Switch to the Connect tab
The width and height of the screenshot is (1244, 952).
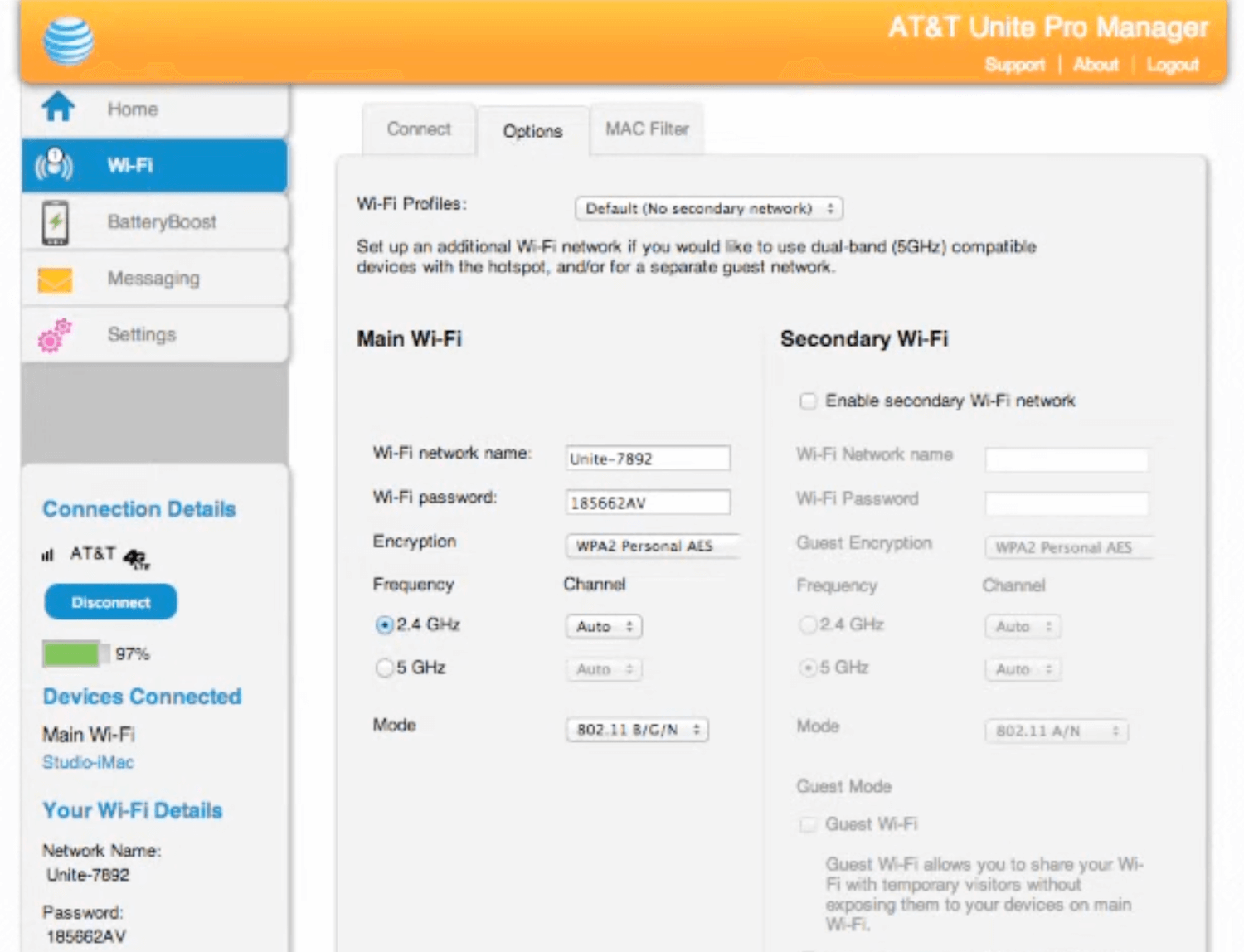pos(419,129)
